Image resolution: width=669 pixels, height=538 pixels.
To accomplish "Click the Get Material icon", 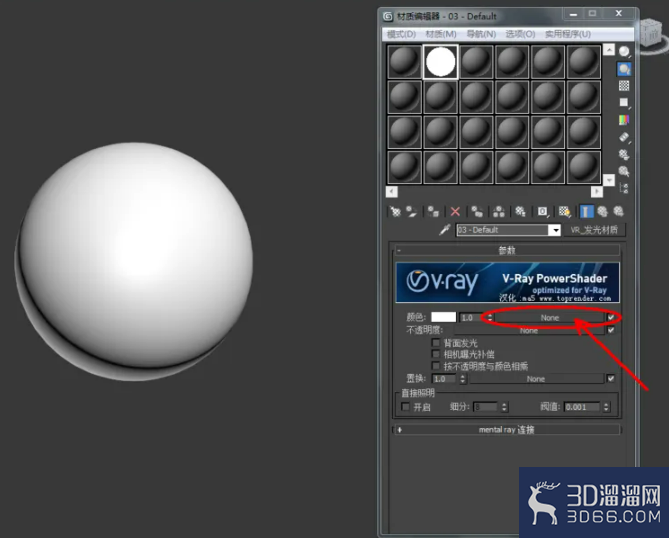I will (395, 212).
